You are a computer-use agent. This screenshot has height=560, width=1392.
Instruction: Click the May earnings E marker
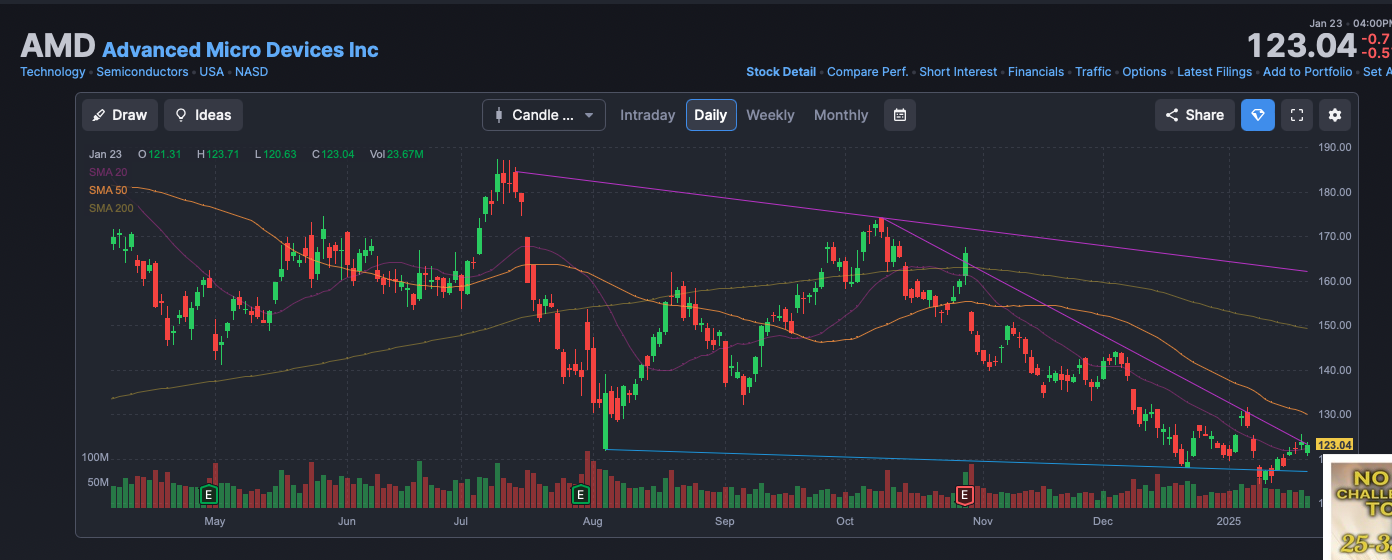tap(209, 494)
